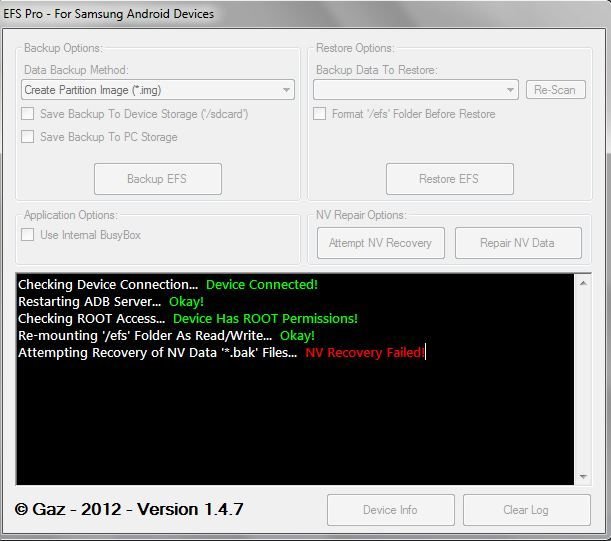611x541 pixels.
Task: Select 'NV Recovery Failed!' log text
Action: tap(365, 353)
